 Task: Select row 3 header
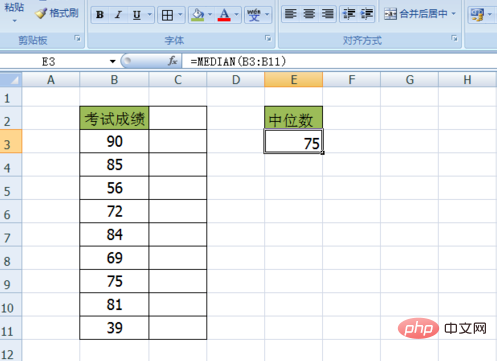[x=11, y=142]
